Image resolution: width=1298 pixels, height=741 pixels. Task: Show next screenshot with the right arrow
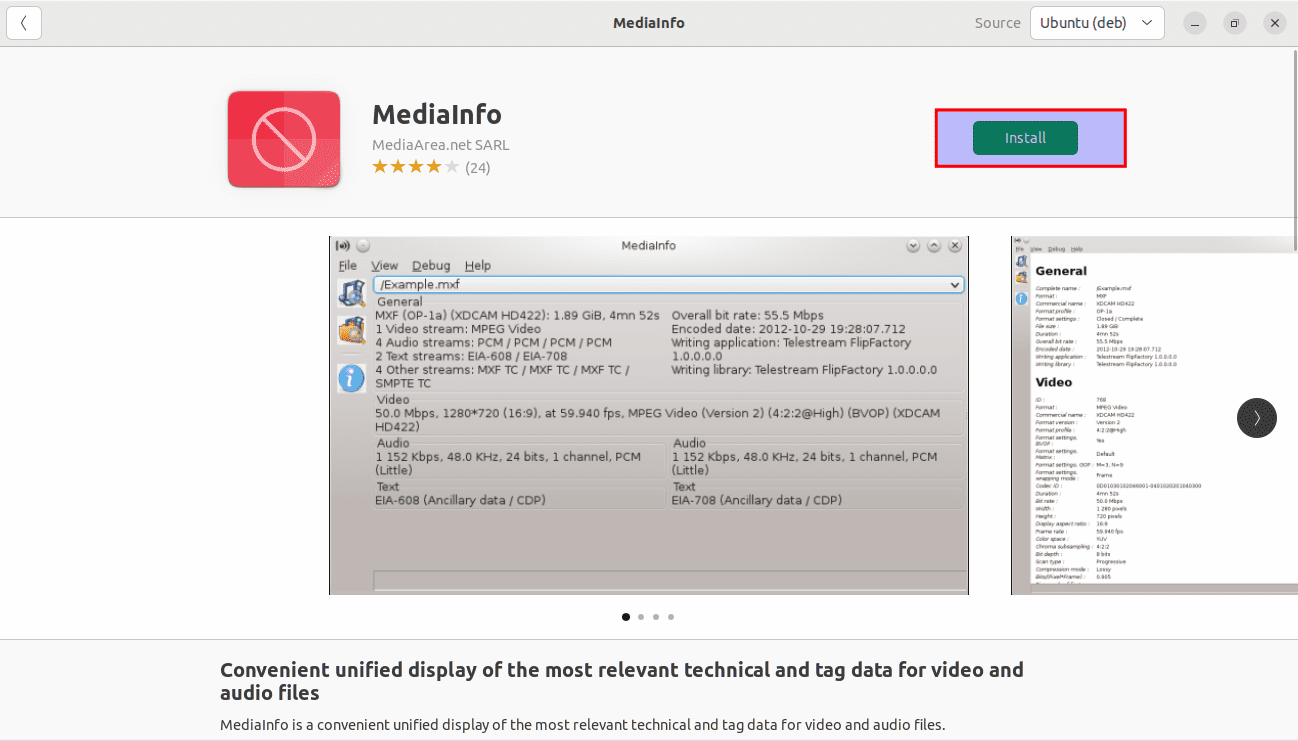click(1257, 418)
